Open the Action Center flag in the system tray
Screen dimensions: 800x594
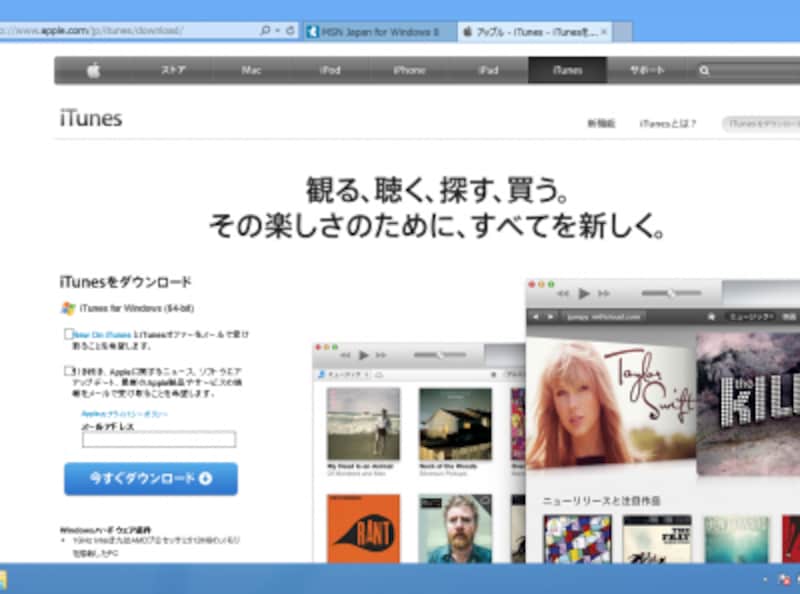784,580
